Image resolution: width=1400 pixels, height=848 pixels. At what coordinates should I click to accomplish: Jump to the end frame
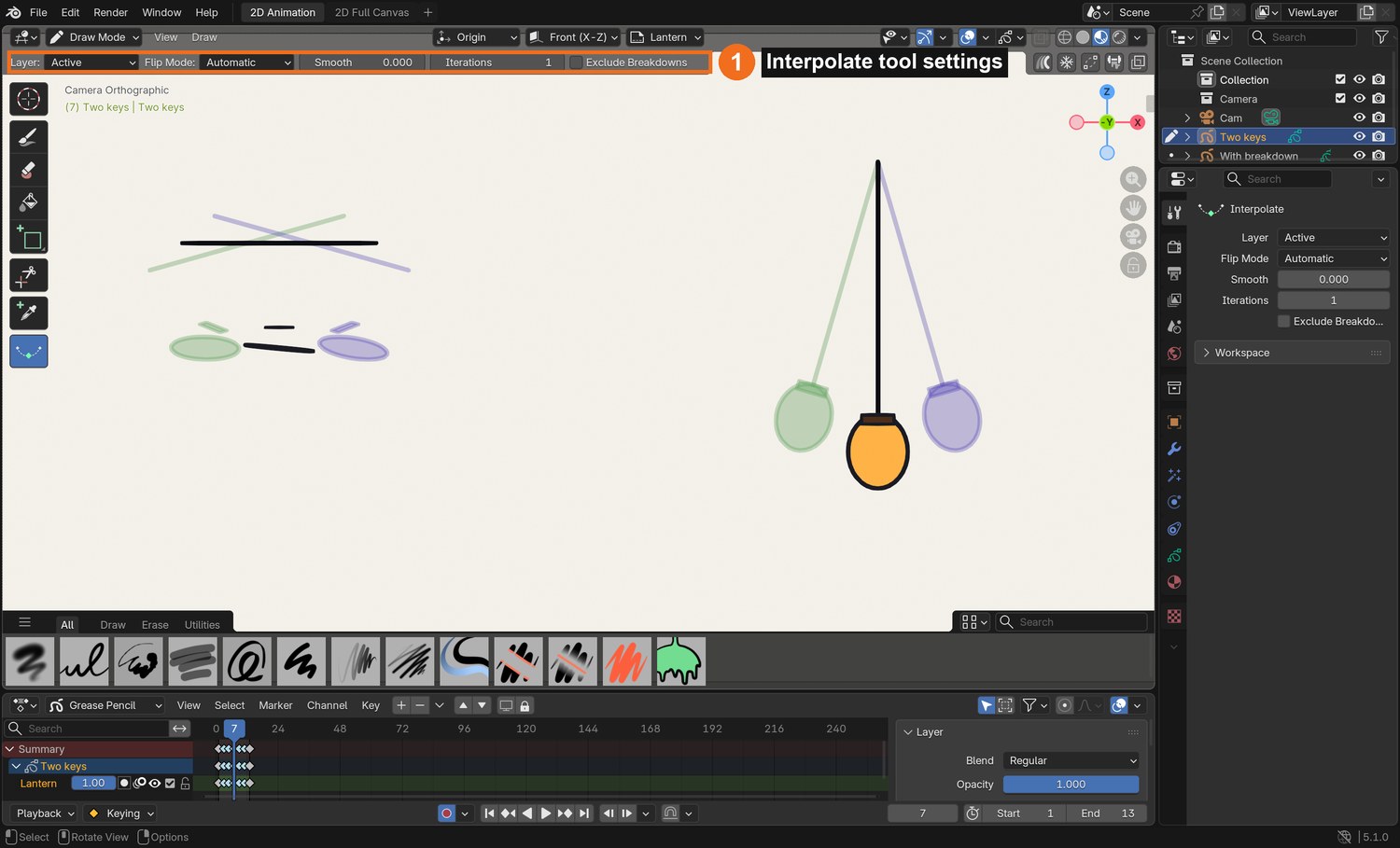coord(584,813)
